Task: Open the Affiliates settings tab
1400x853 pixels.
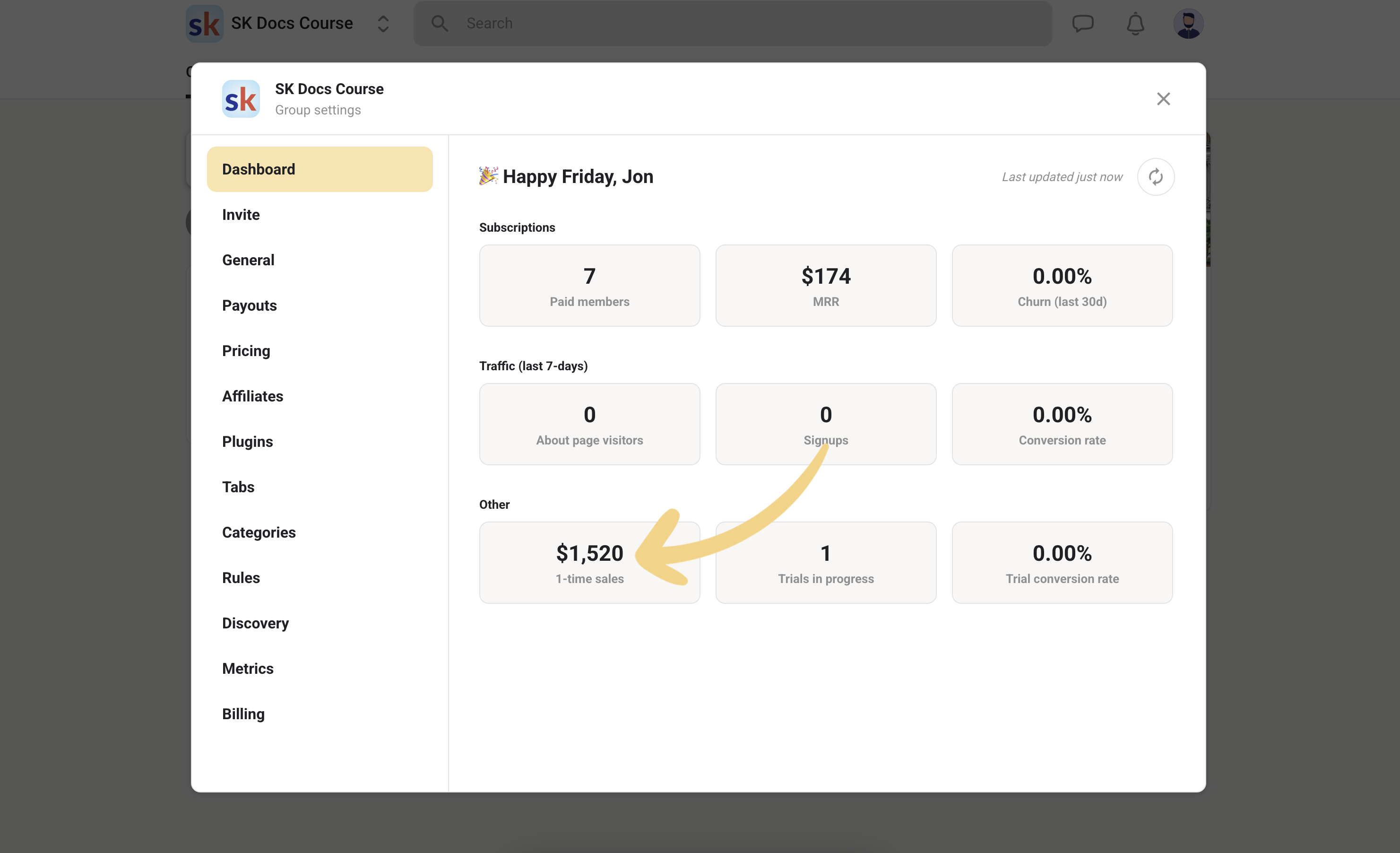Action: tap(320, 397)
